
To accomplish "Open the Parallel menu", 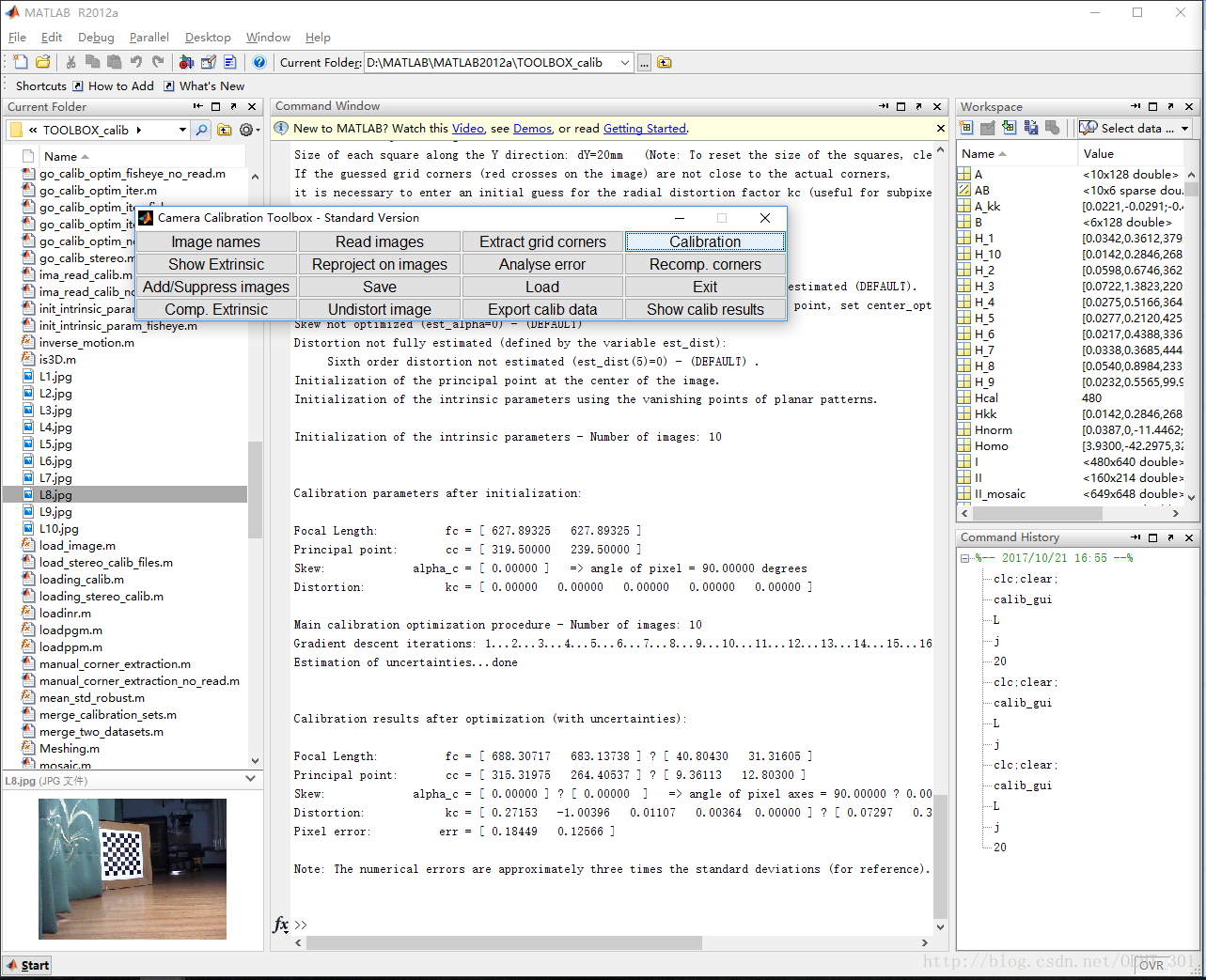I will tap(149, 38).
